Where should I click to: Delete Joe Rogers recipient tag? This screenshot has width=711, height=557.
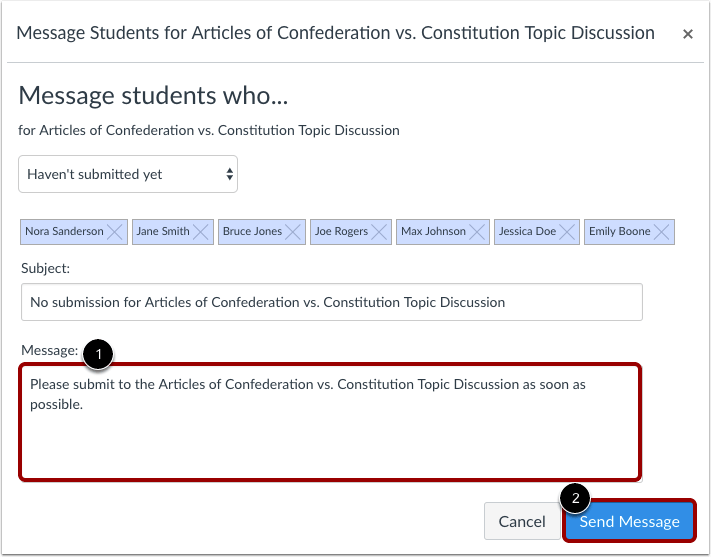coord(380,232)
